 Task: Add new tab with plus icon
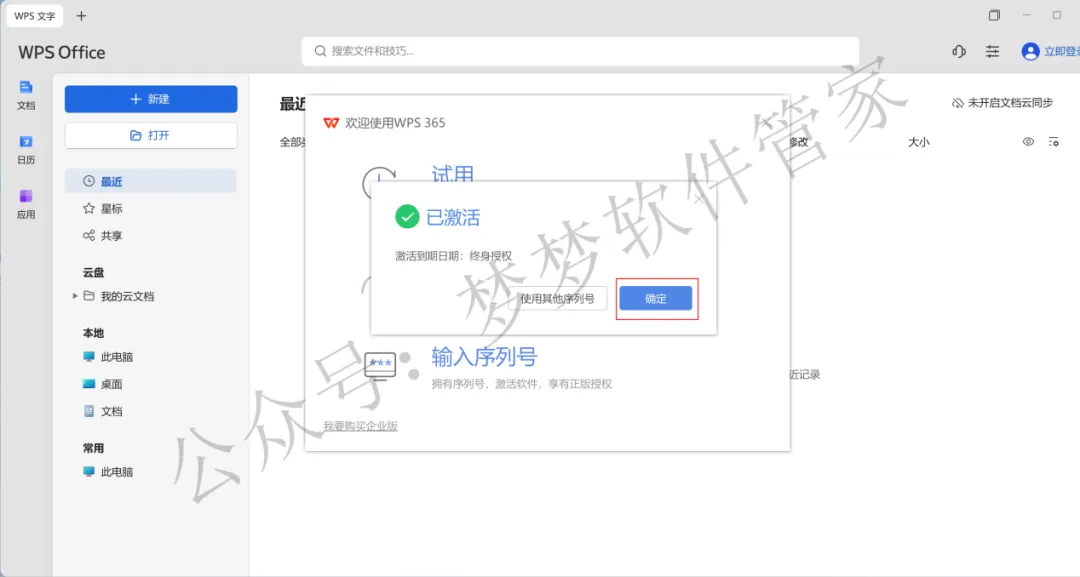81,16
